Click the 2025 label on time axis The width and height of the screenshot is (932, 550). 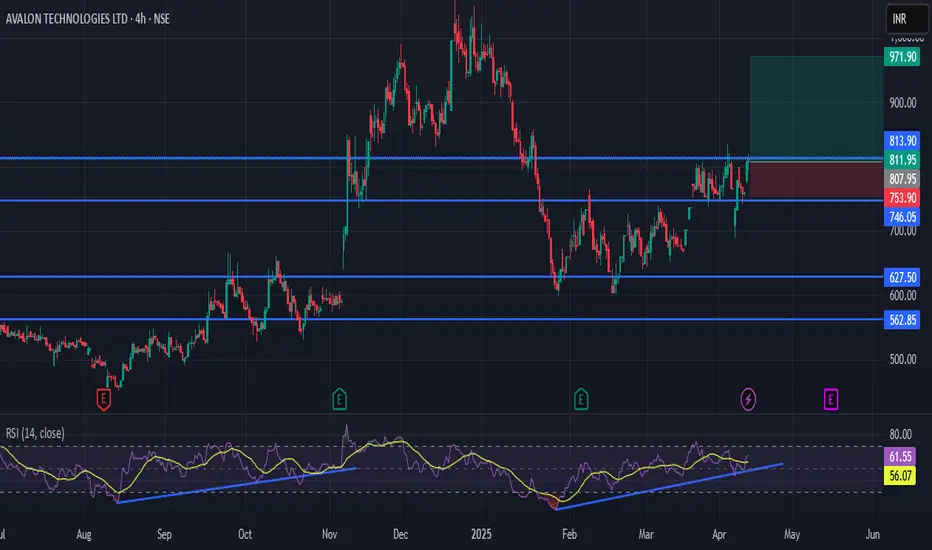pyautogui.click(x=481, y=535)
